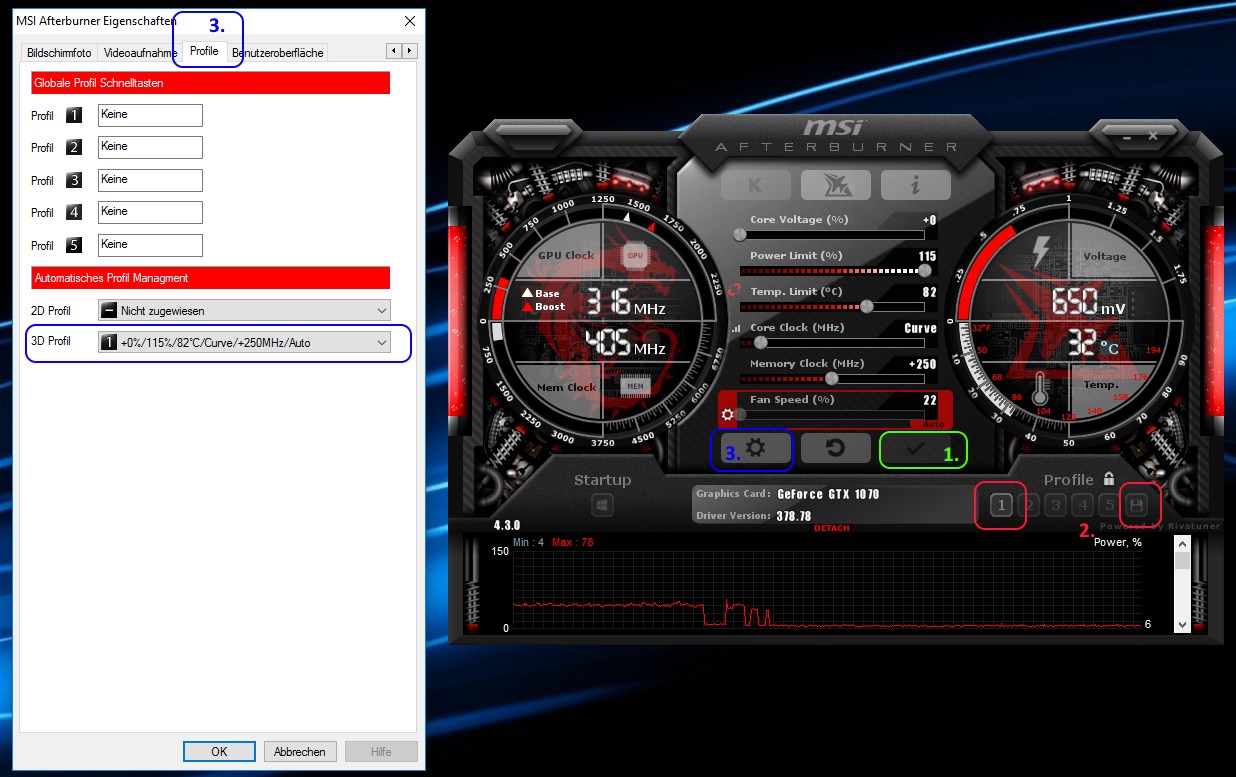Click the Power Limit 115 value
The image size is (1236, 777).
(x=927, y=256)
